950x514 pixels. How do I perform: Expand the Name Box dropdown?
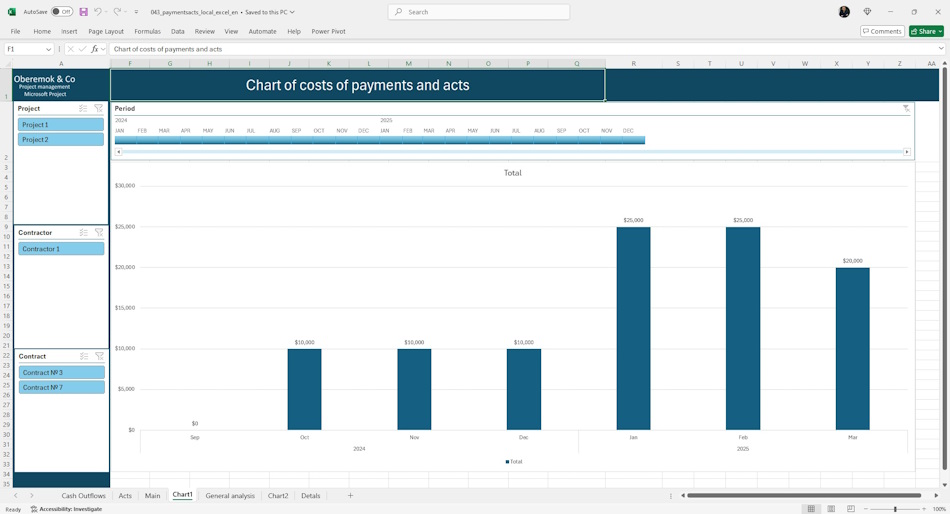click(x=48, y=49)
